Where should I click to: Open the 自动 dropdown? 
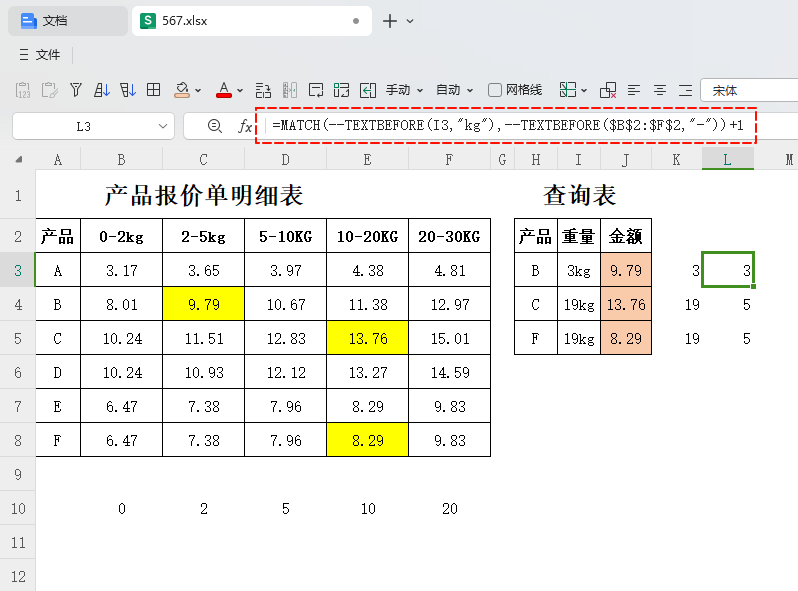tap(455, 90)
